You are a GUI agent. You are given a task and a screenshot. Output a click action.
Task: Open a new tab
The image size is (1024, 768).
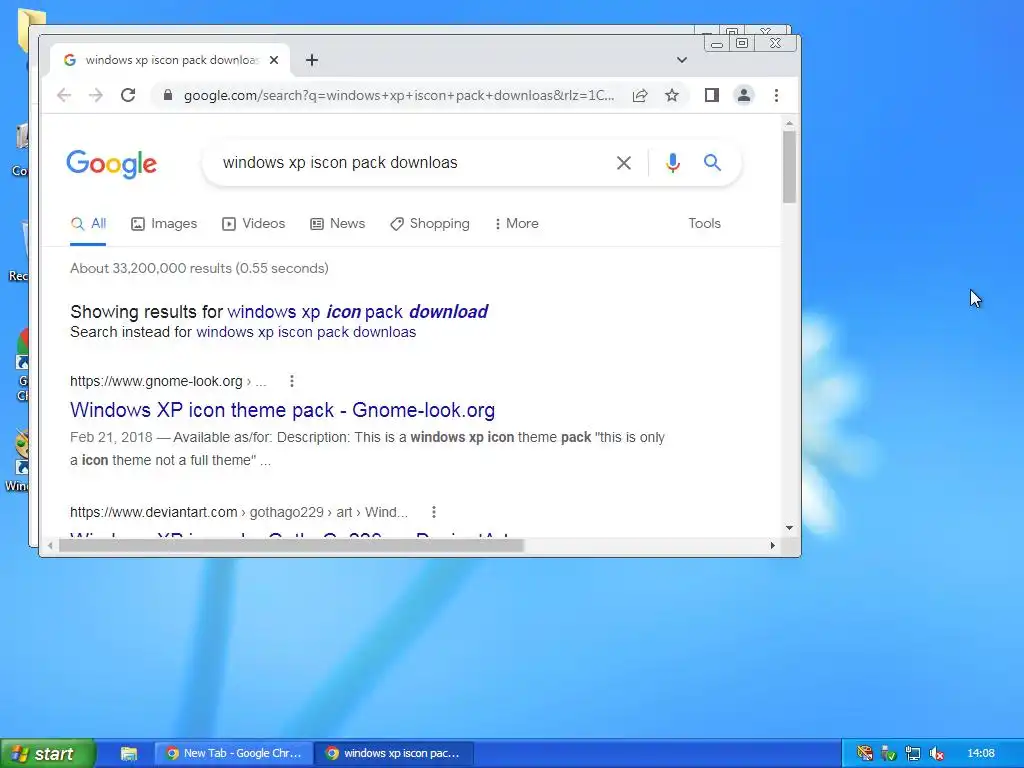tap(312, 60)
